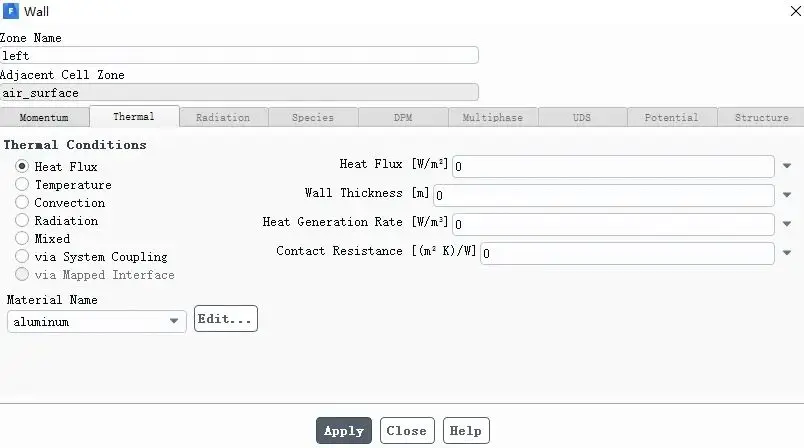Open Wall Thickness field options arrow

pos(787,195)
